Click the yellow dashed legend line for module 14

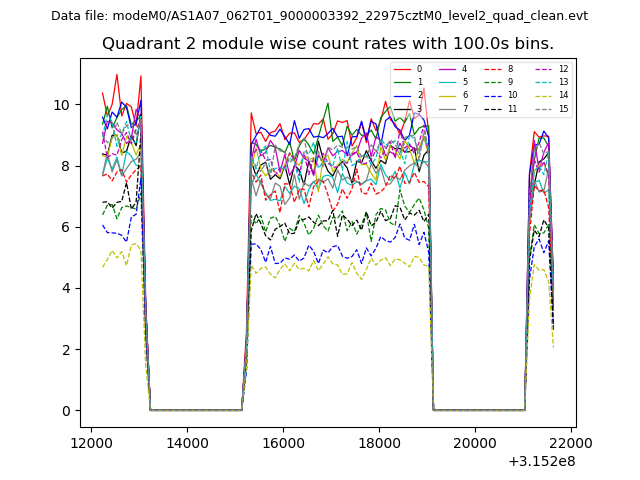coord(542,95)
